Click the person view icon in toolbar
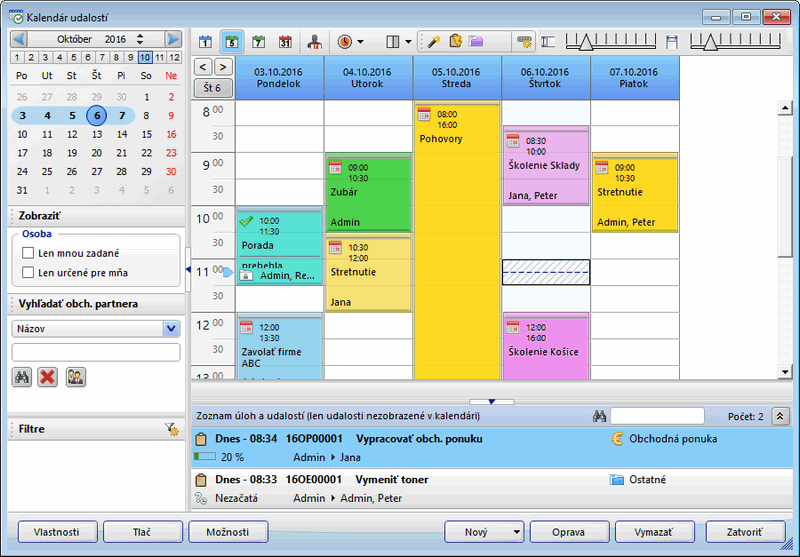This screenshot has width=800, height=557. [316, 42]
